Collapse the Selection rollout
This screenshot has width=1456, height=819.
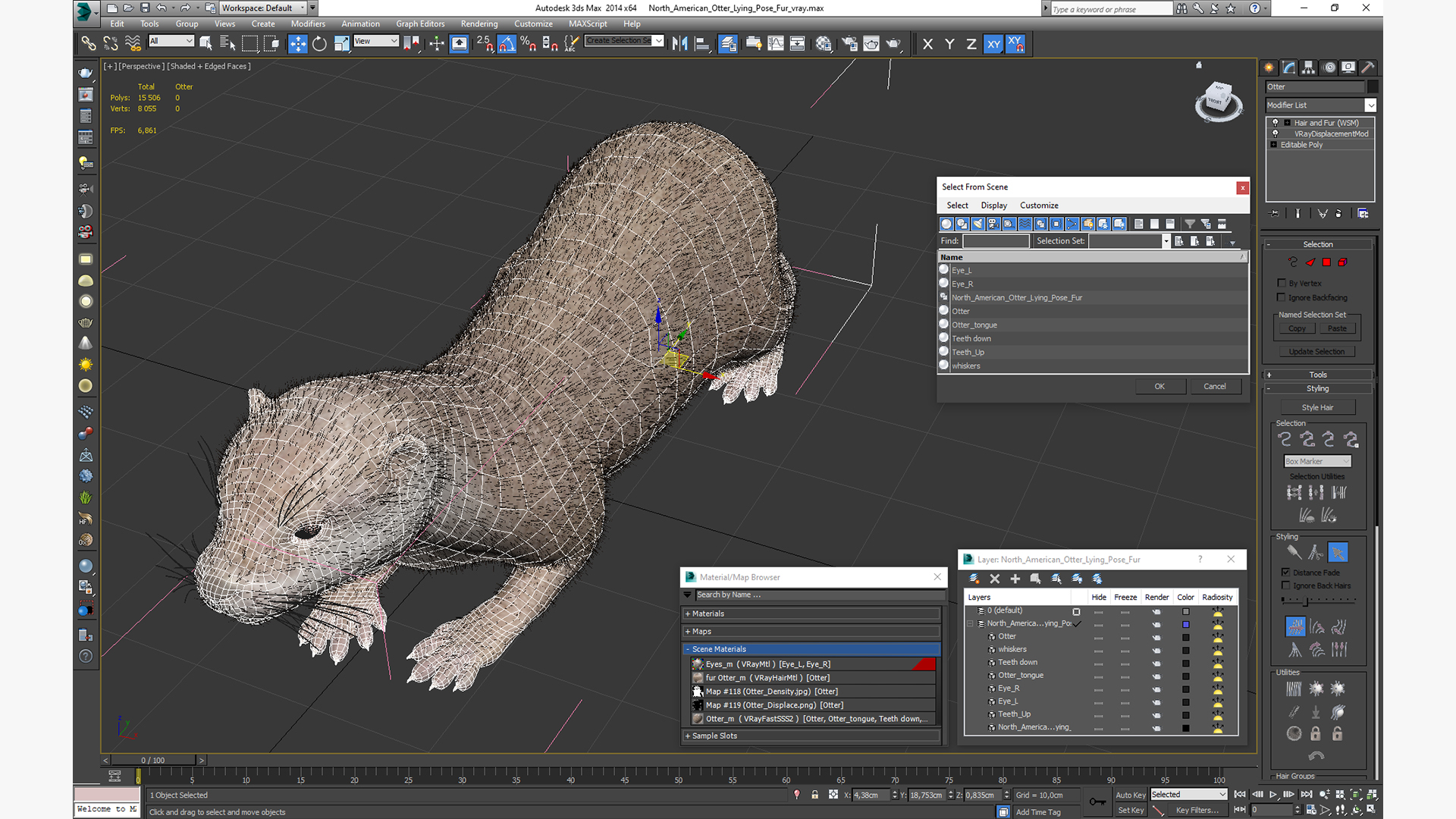click(x=1318, y=244)
